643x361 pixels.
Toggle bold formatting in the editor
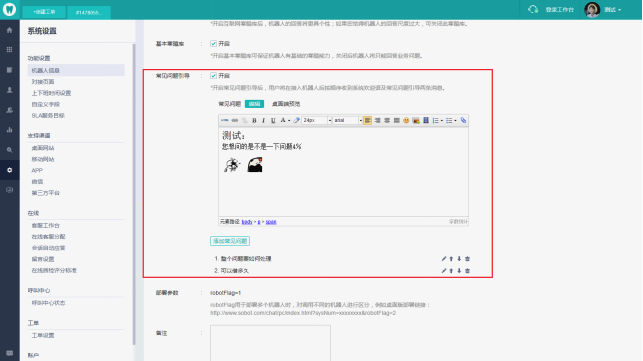[254, 120]
